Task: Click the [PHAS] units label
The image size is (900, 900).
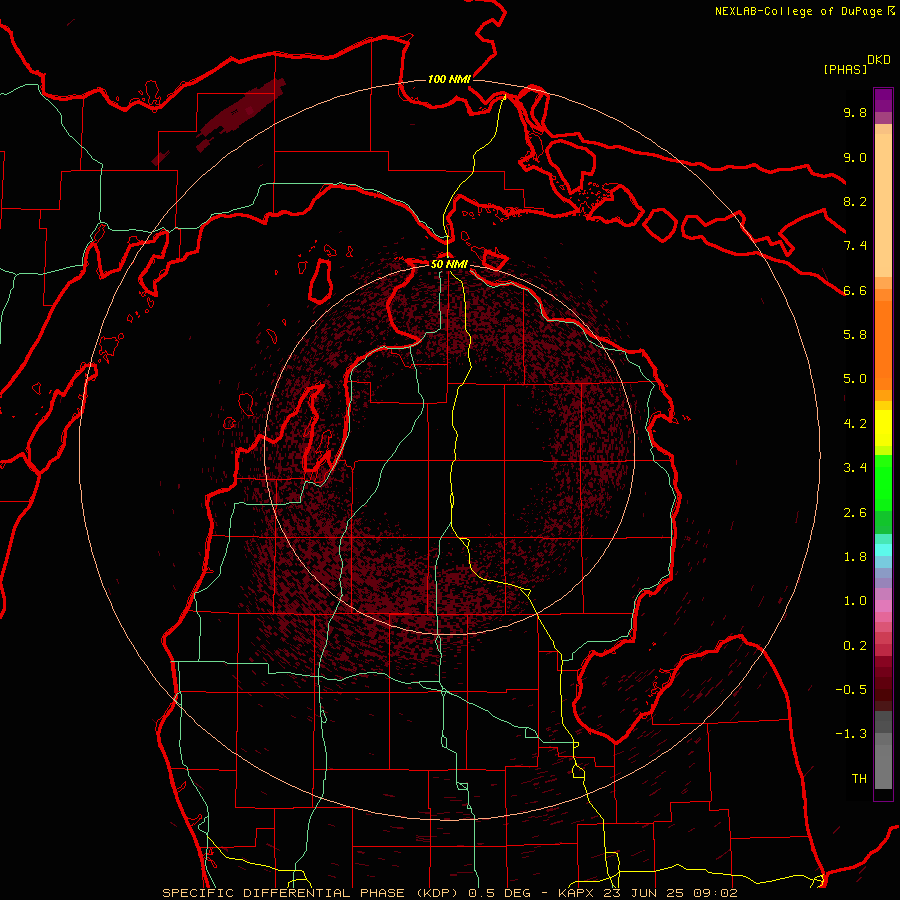Action: click(845, 69)
